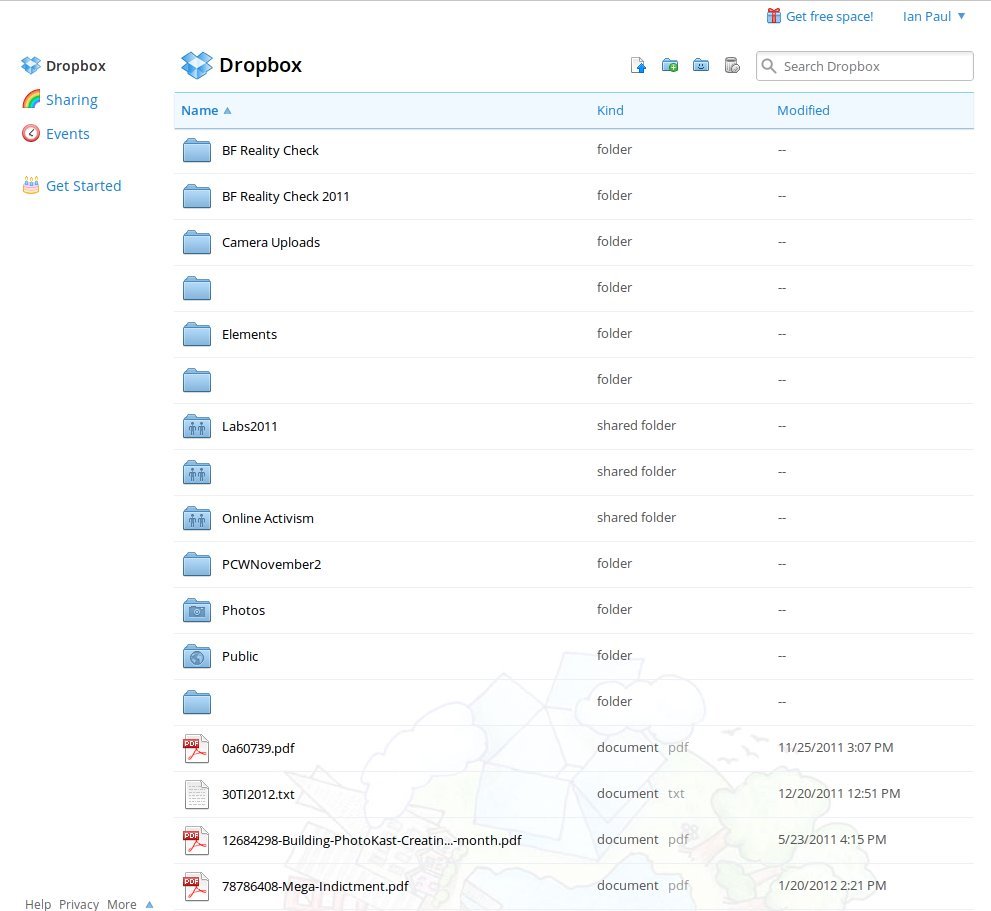Screen dimensions: 991x911
Task: Click the magnifier icon in the search box
Action: (769, 66)
